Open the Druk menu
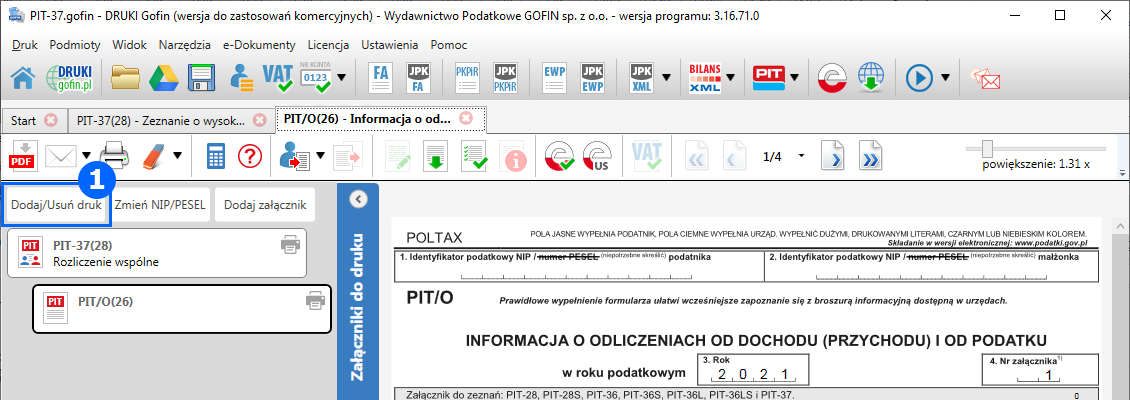 (25, 45)
